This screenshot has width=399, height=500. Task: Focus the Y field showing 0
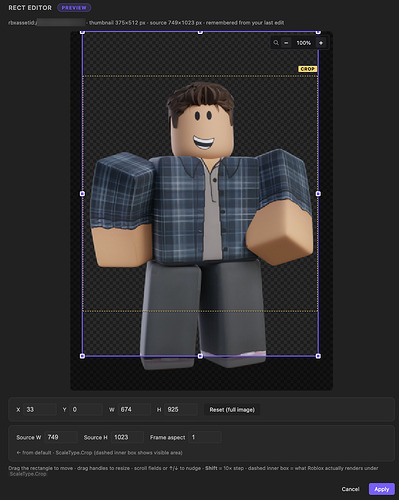click(86, 409)
